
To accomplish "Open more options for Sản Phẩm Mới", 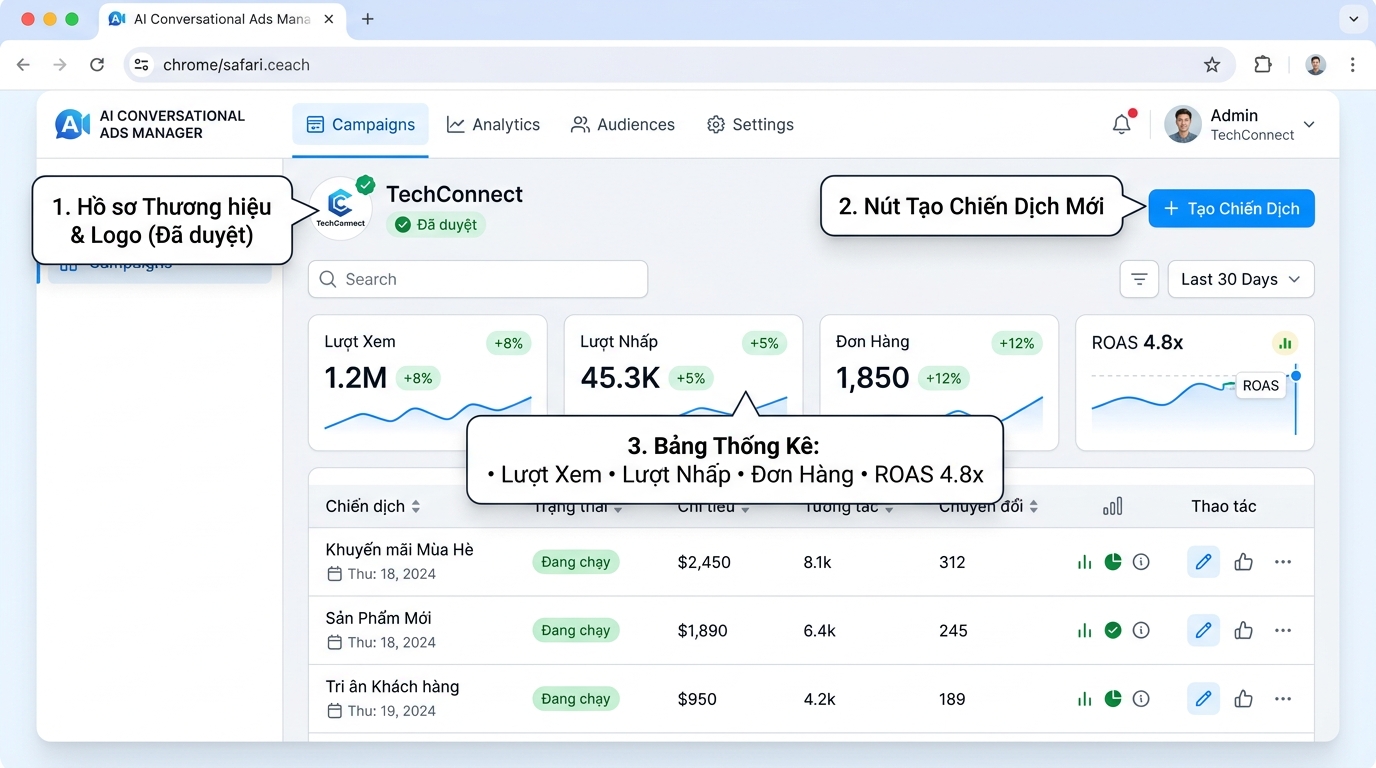I will [x=1283, y=630].
